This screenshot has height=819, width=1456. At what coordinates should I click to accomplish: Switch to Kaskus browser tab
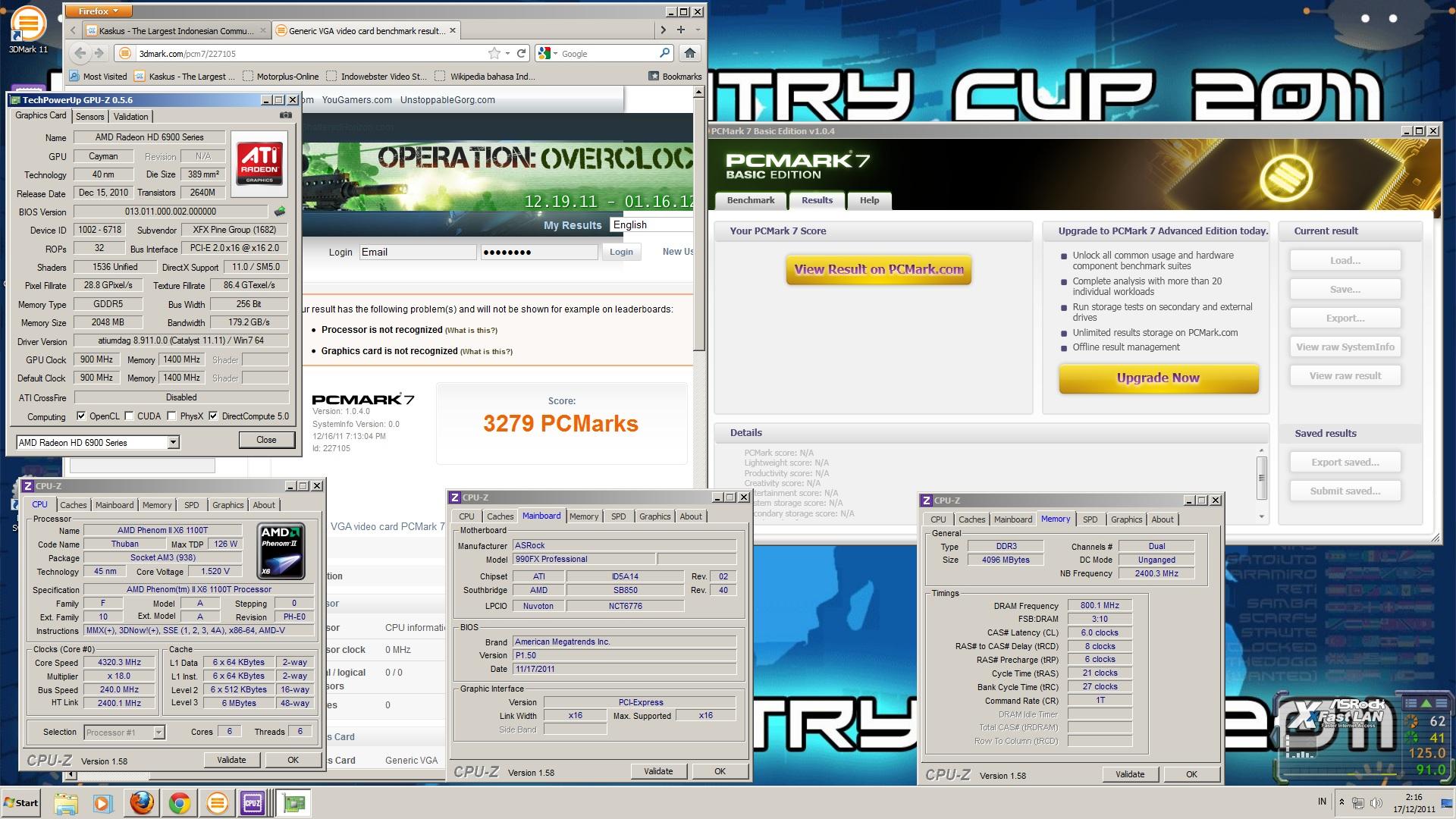coord(177,30)
